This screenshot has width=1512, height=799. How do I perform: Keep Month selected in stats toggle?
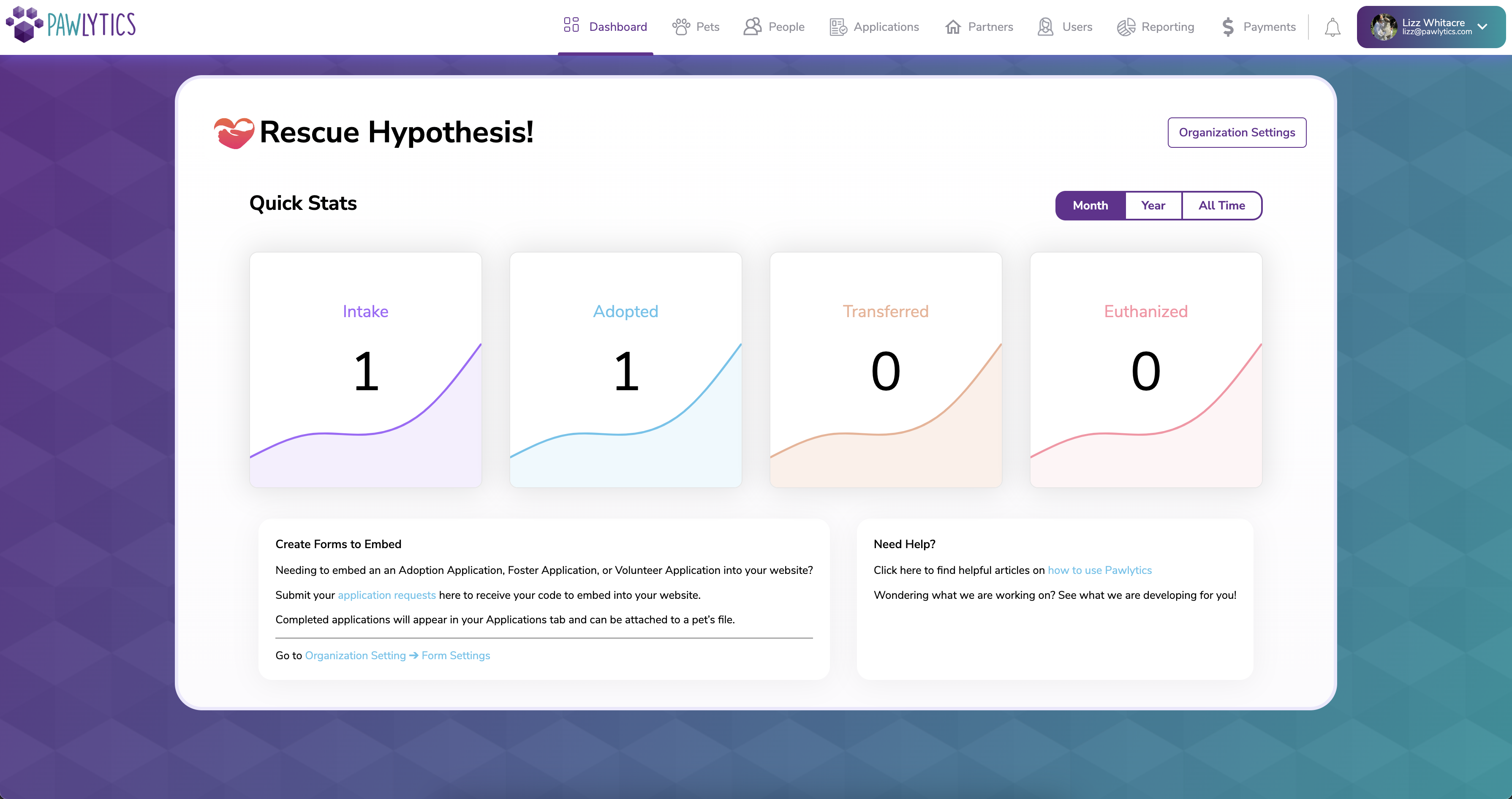click(x=1090, y=206)
